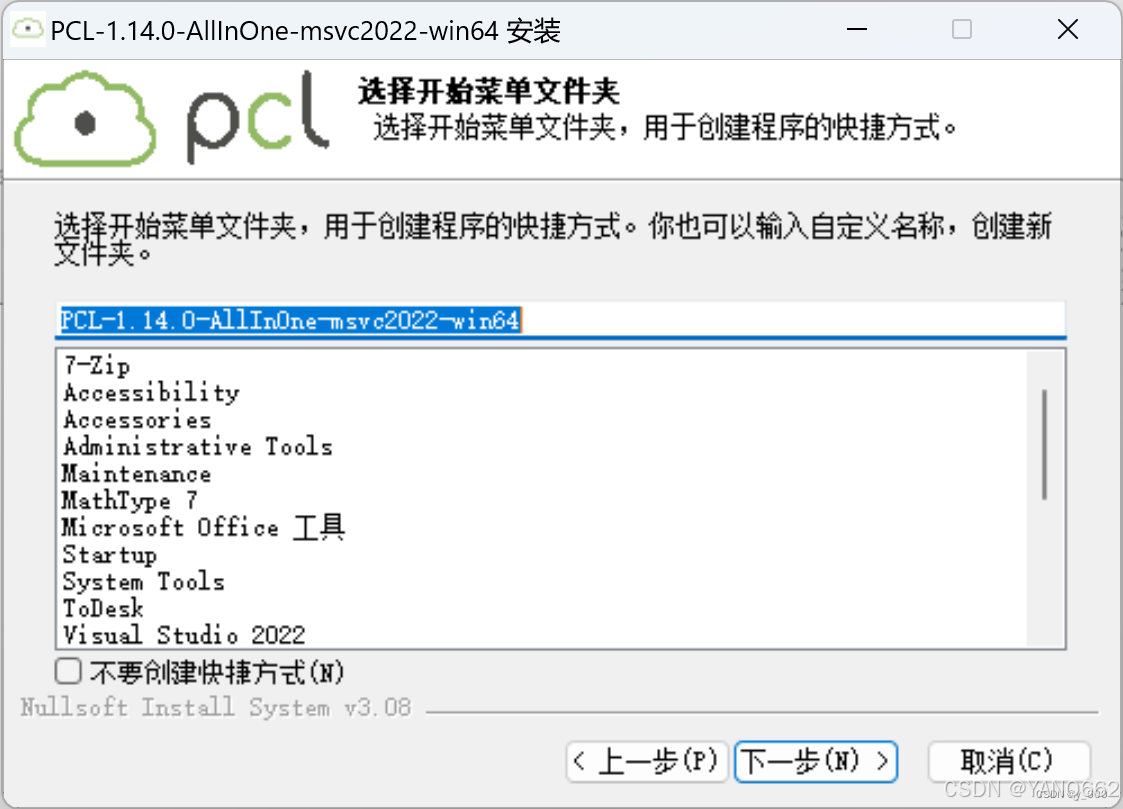
Task: Enable the 不要创建快捷方式 checkbox
Action: click(x=68, y=672)
